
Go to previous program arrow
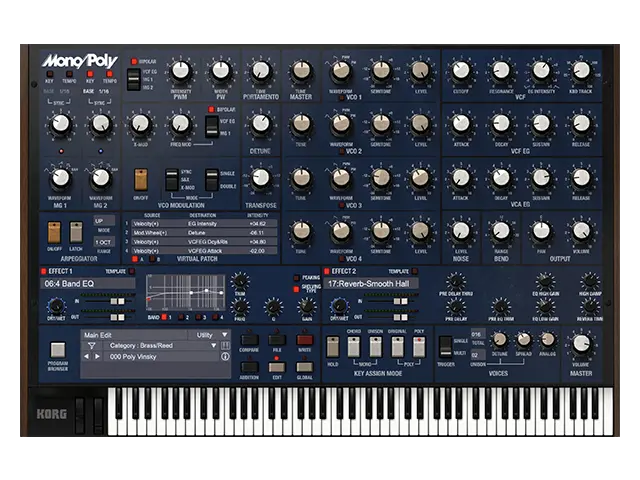87,356
